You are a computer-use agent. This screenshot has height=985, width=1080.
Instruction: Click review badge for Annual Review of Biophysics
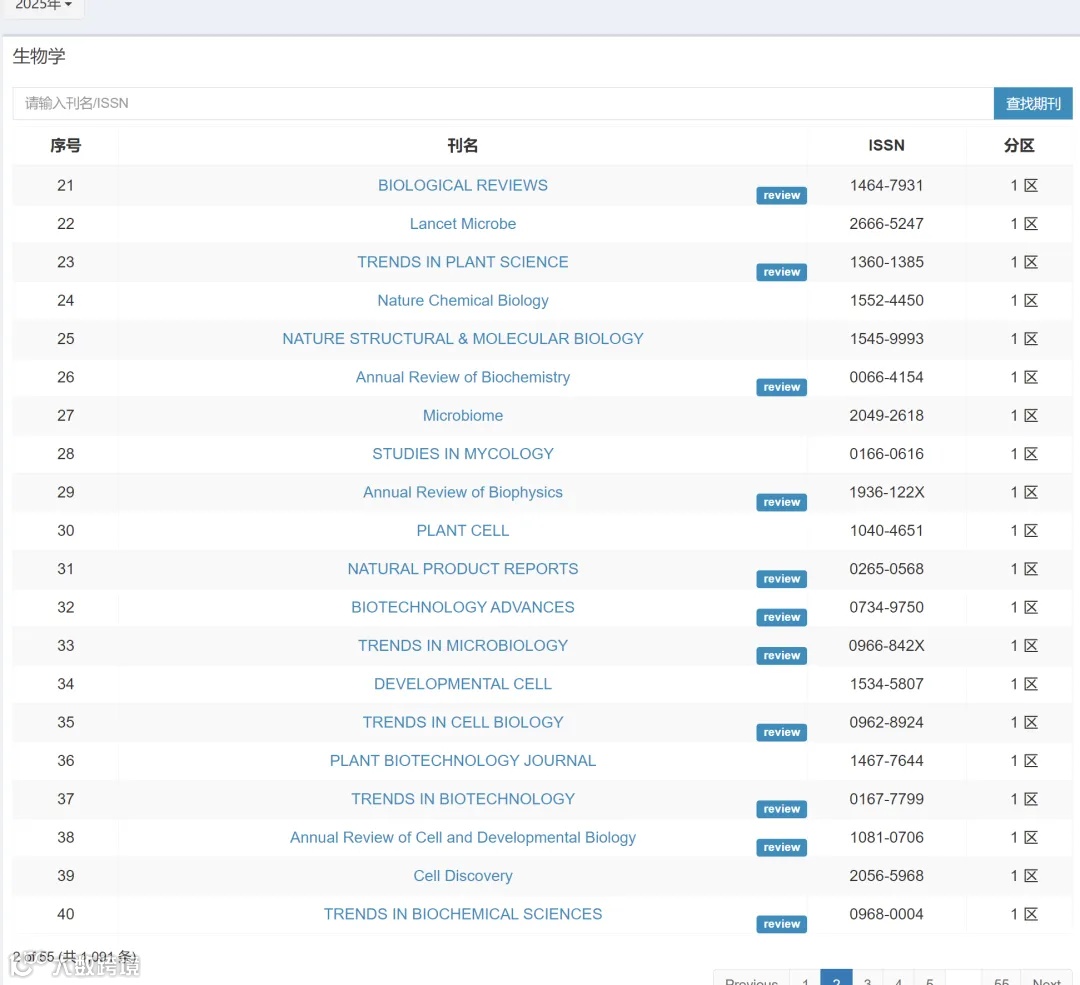pyautogui.click(x=781, y=502)
